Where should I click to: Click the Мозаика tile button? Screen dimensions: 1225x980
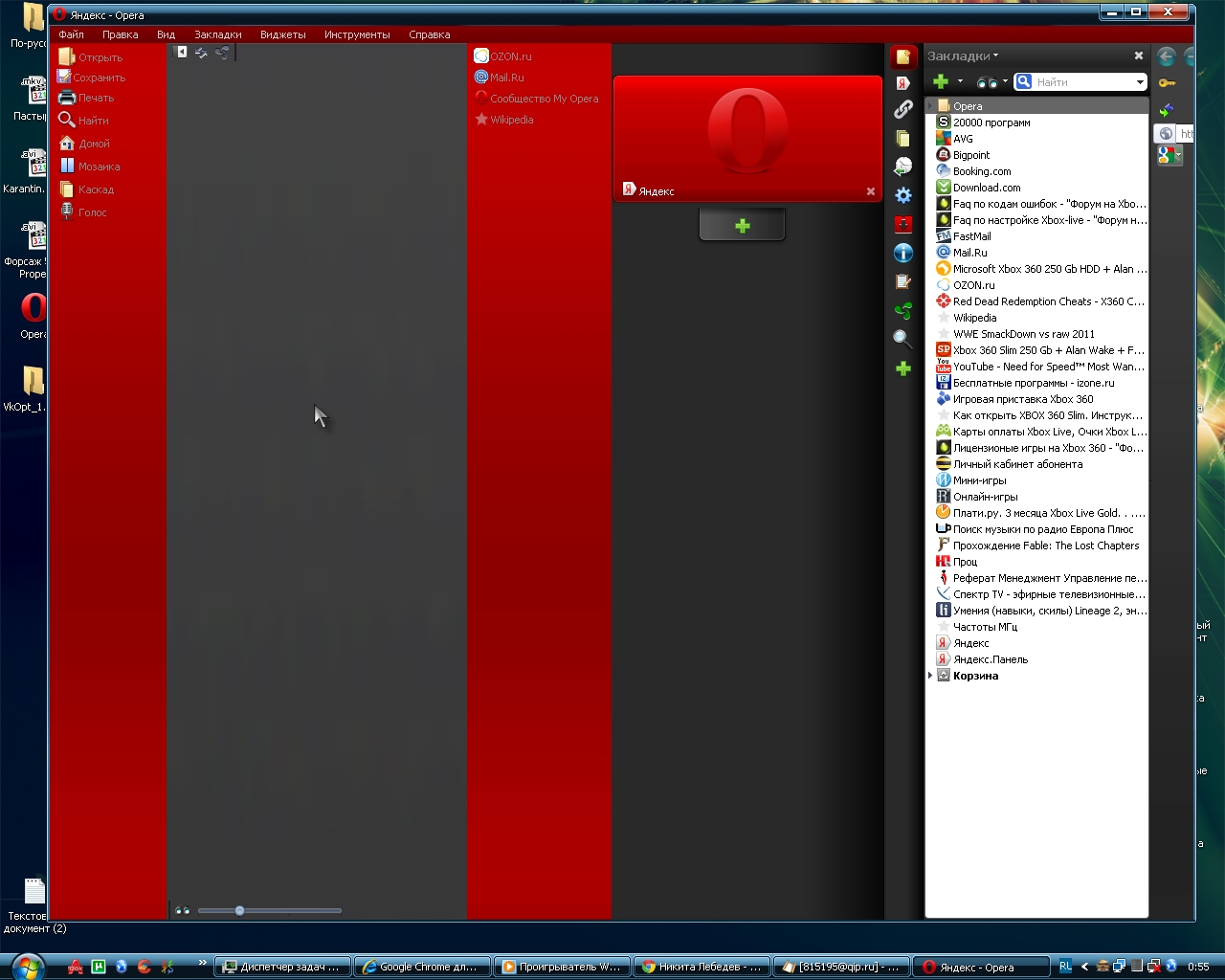pos(89,167)
